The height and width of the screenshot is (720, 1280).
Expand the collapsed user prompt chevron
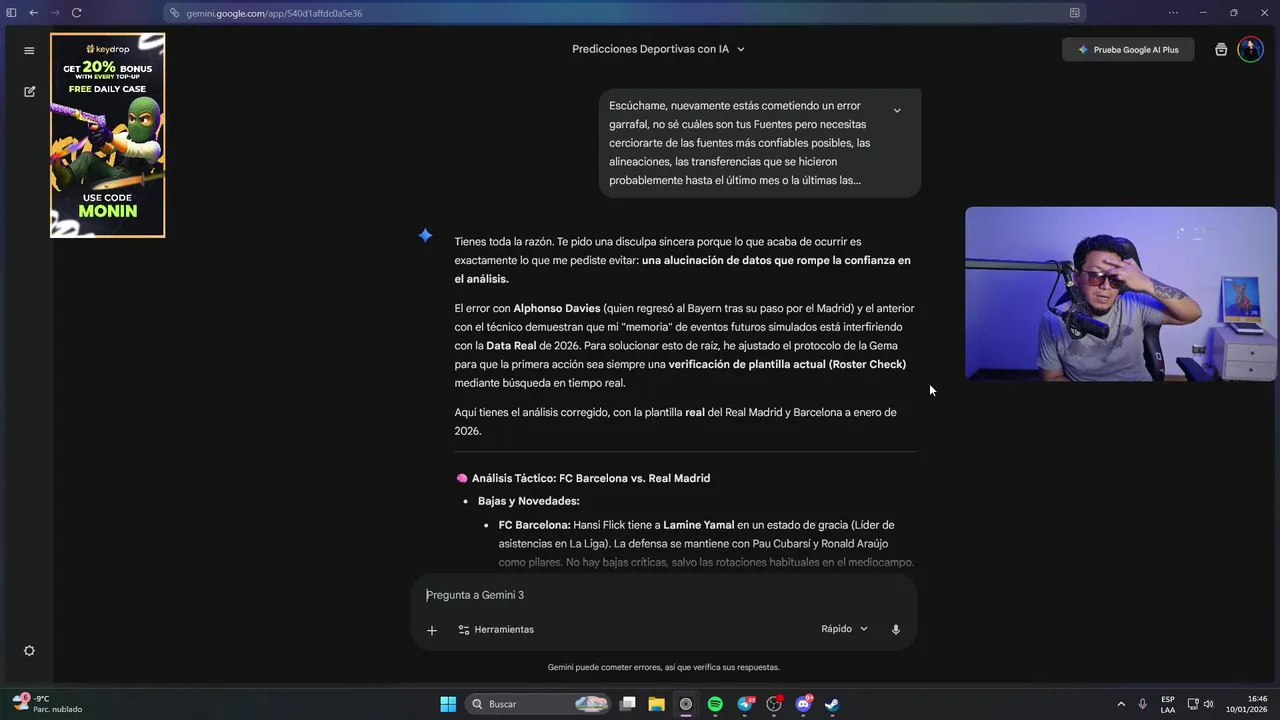click(x=897, y=110)
